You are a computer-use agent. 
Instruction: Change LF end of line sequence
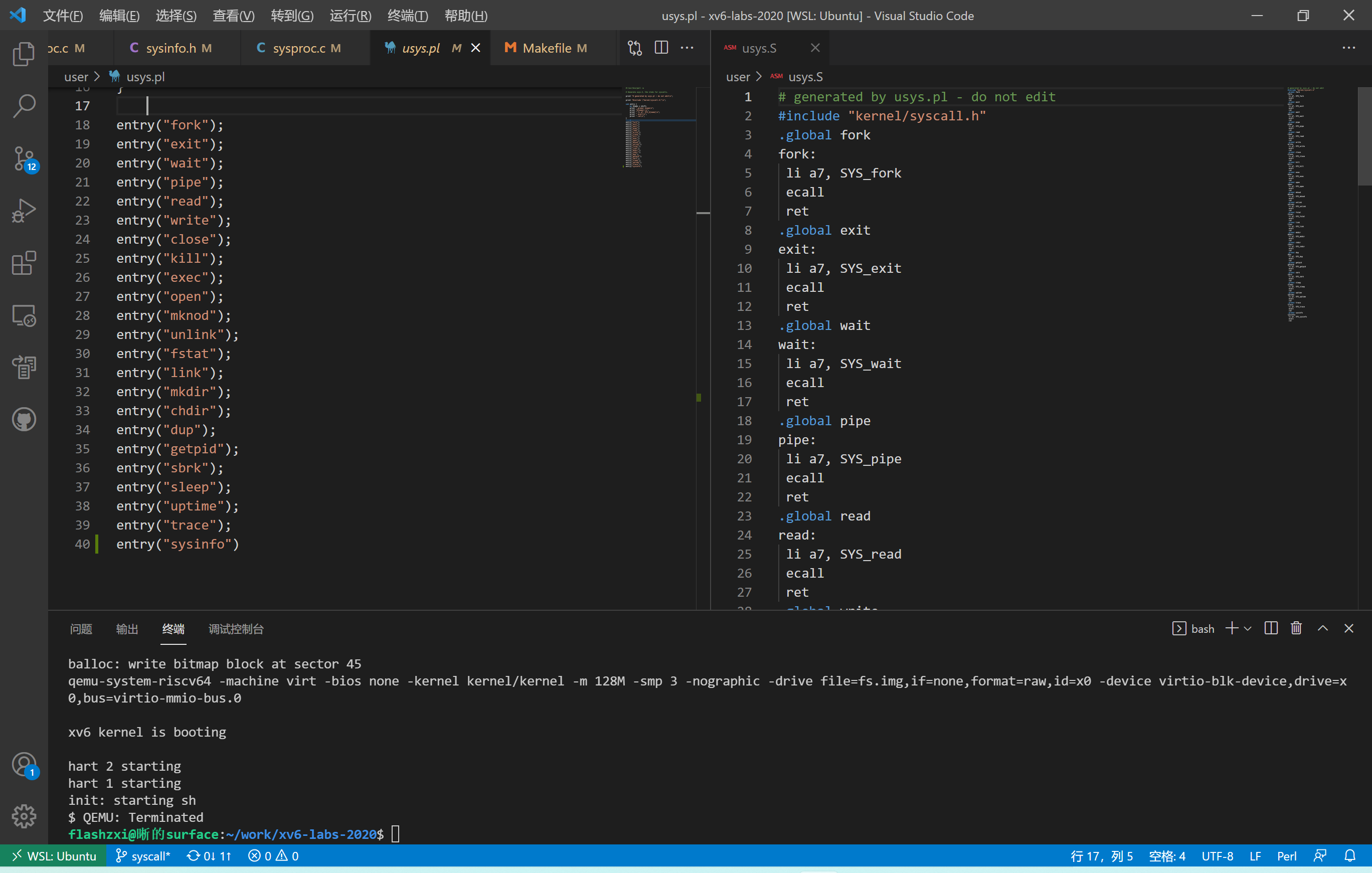(1255, 856)
